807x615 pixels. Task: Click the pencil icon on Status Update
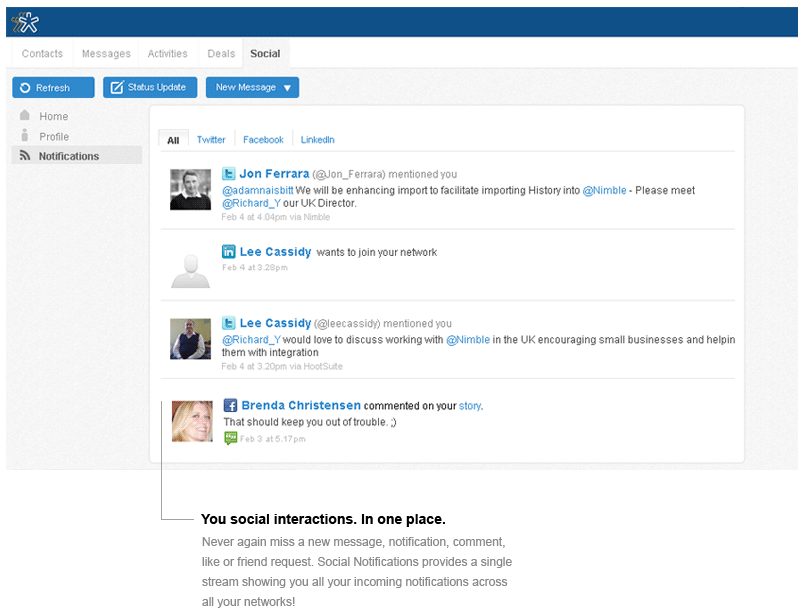click(117, 87)
